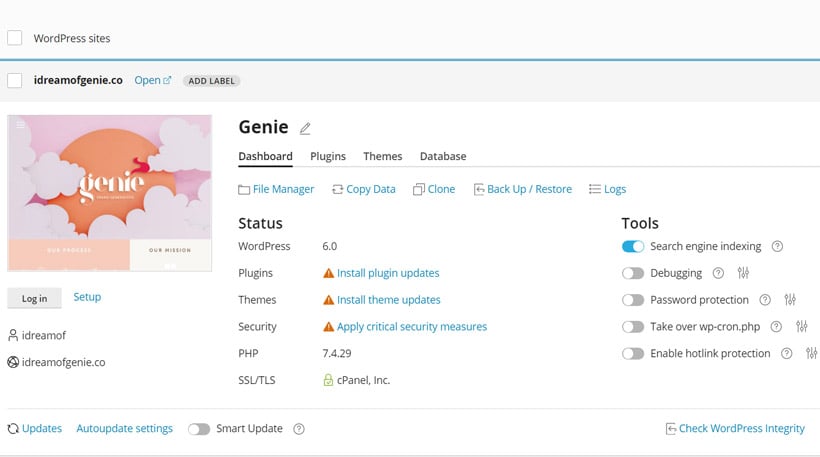
Task: Click the File Manager folder icon
Action: pos(244,189)
